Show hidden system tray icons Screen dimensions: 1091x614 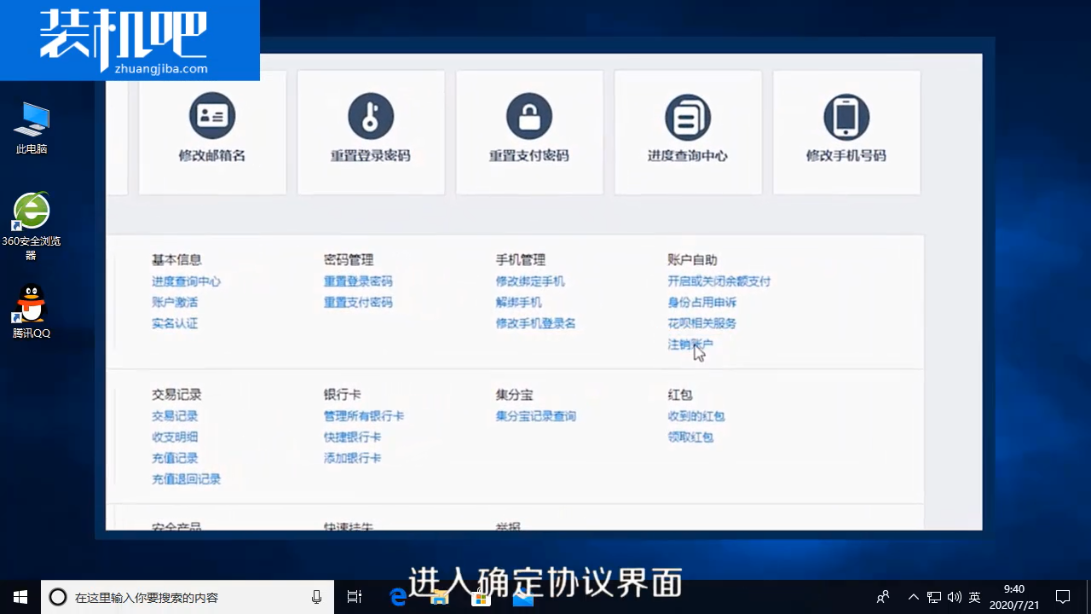click(x=913, y=597)
